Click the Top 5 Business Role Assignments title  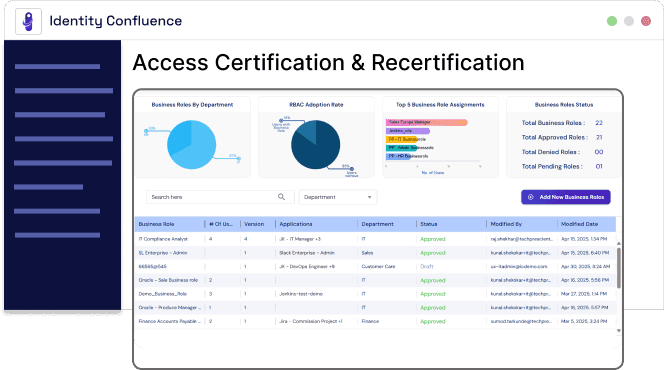point(440,105)
